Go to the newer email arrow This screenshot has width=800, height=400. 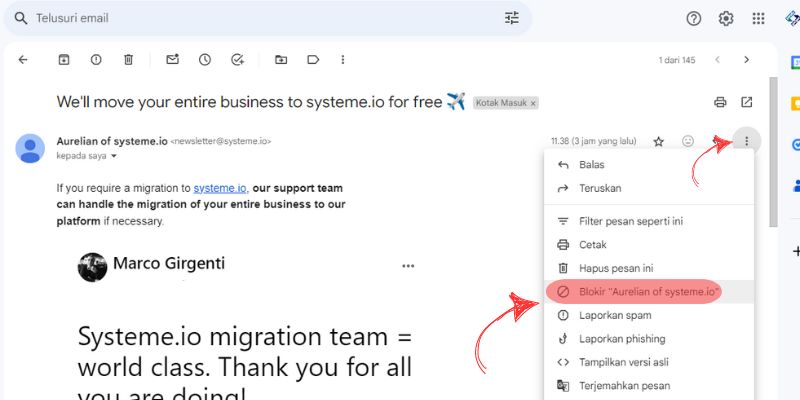(x=717, y=60)
